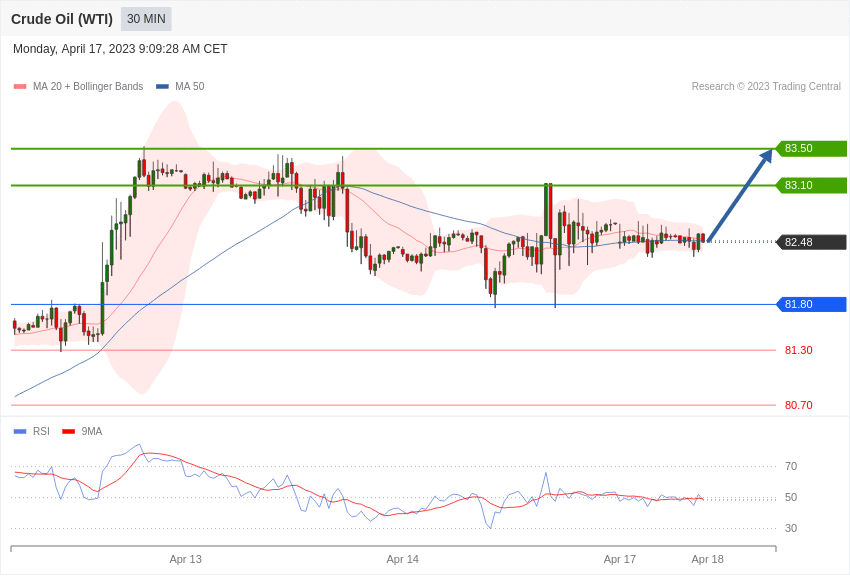This screenshot has height=576, width=850.
Task: Click the 81.80 pivot price tag
Action: click(x=812, y=305)
